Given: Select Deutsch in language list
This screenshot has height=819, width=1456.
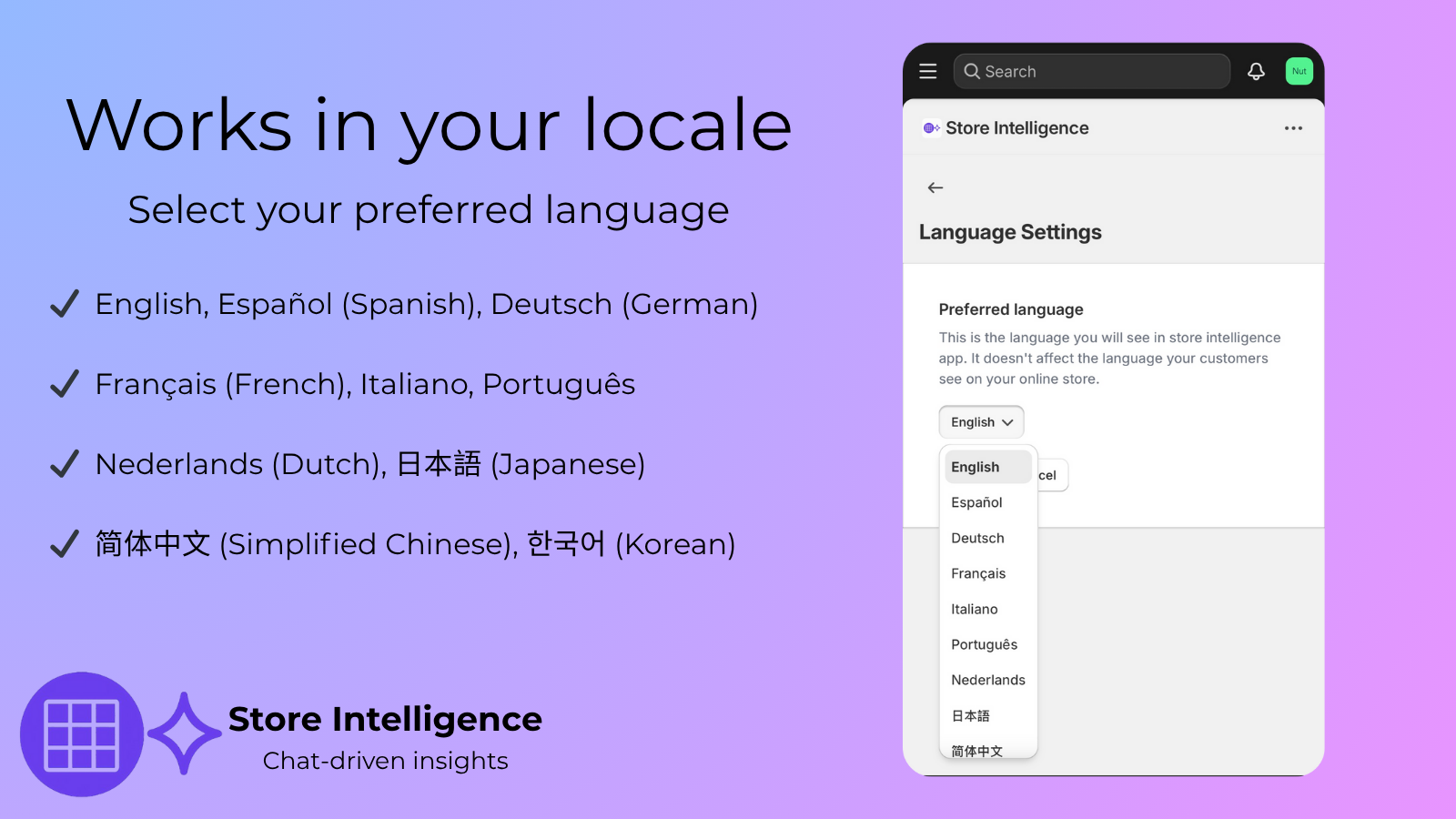Looking at the screenshot, I should click(988, 538).
